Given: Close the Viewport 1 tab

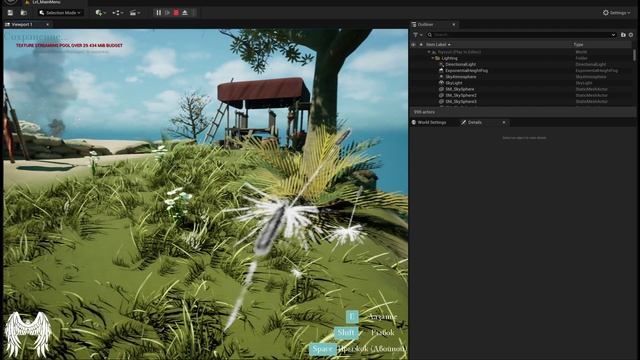Looking at the screenshot, I should click(x=47, y=24).
